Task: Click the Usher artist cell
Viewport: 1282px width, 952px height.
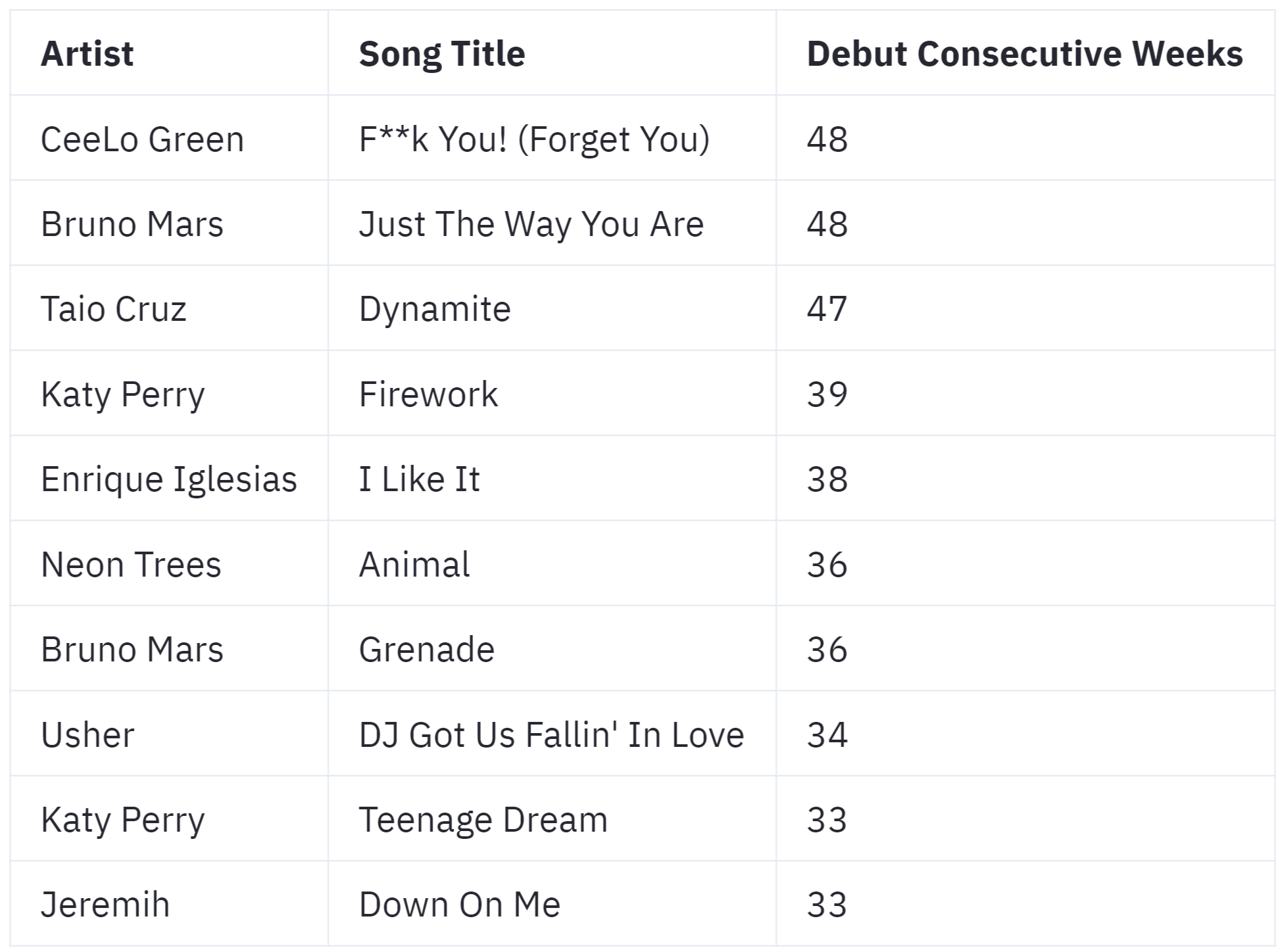Action: tap(87, 735)
